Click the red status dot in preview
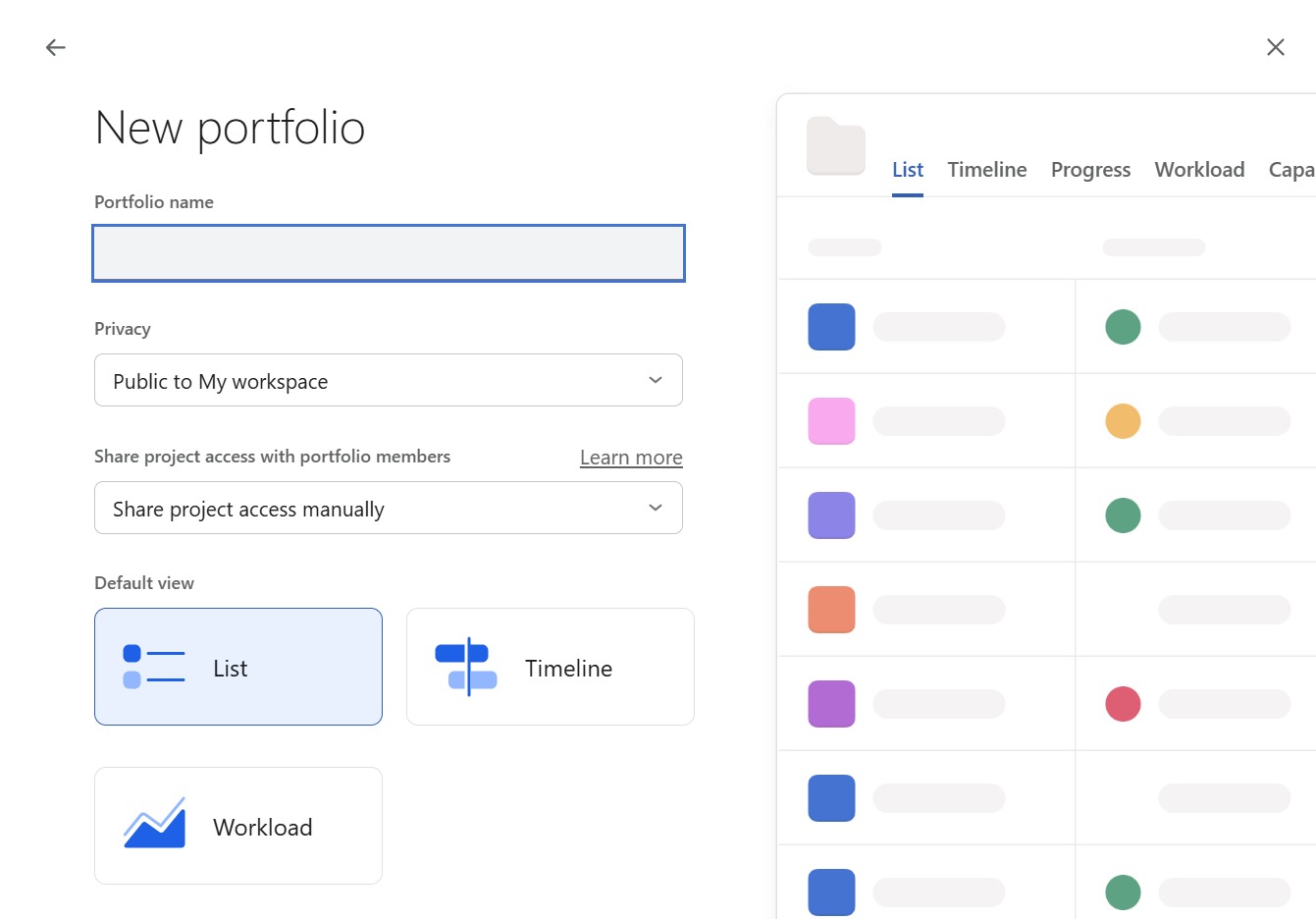The width and height of the screenshot is (1316, 919). (x=1123, y=704)
